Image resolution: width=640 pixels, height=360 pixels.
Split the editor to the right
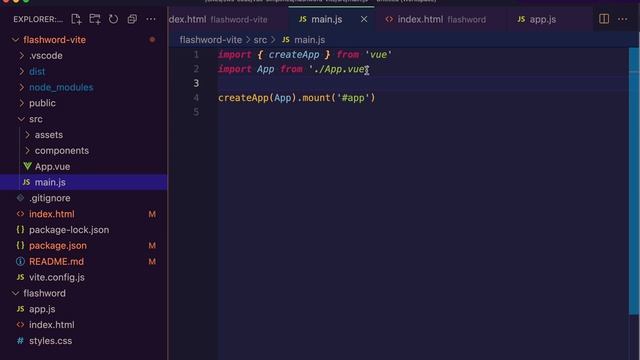(604, 19)
